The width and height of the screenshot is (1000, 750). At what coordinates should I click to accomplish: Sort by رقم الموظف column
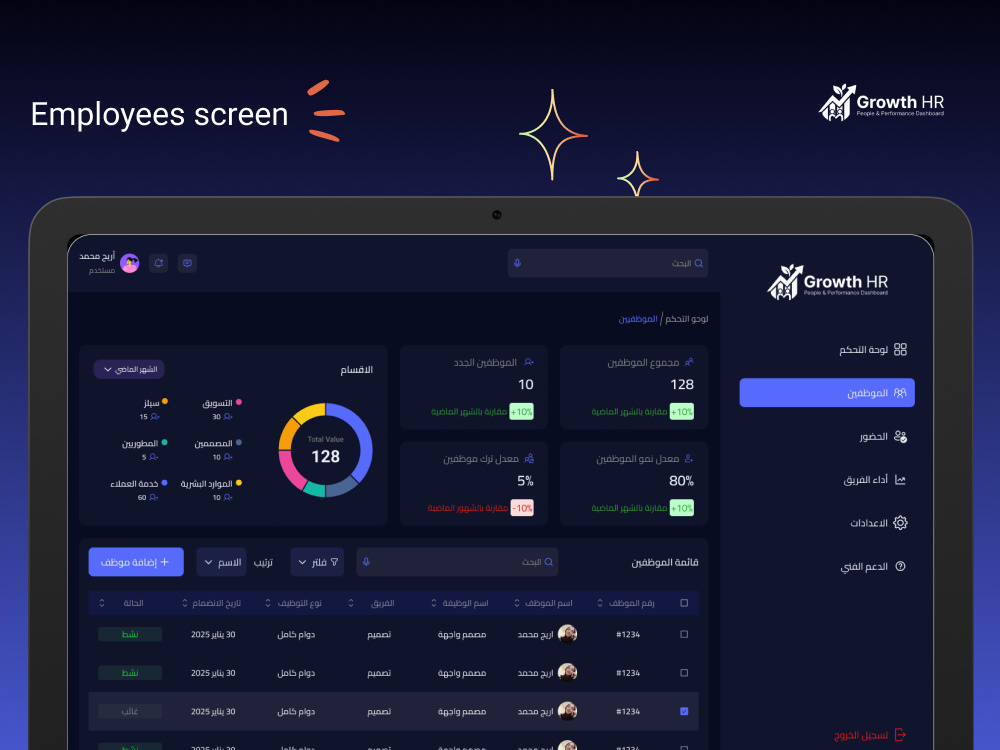click(600, 603)
